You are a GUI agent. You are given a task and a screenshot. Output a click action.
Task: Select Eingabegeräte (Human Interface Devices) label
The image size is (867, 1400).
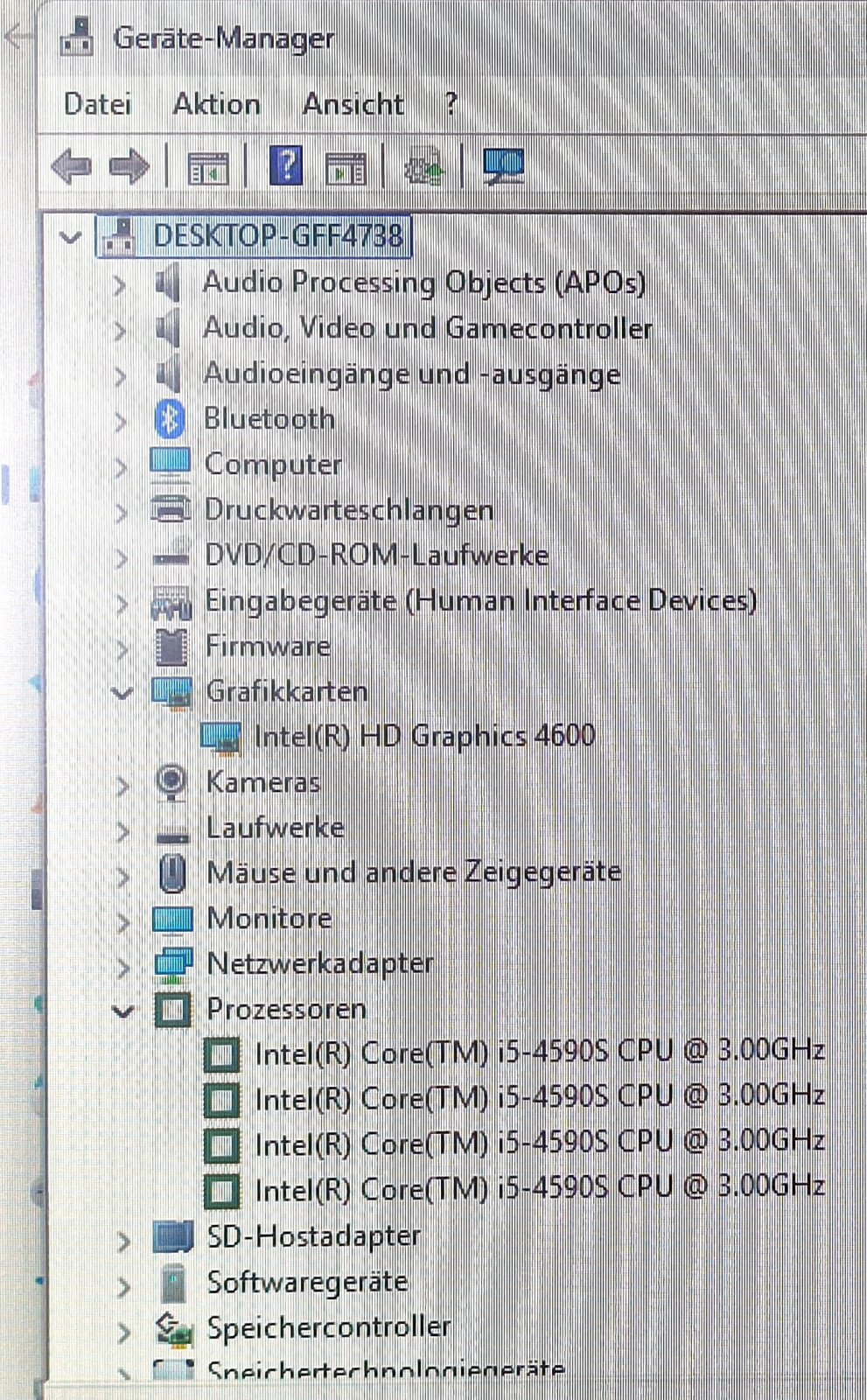pos(481,601)
